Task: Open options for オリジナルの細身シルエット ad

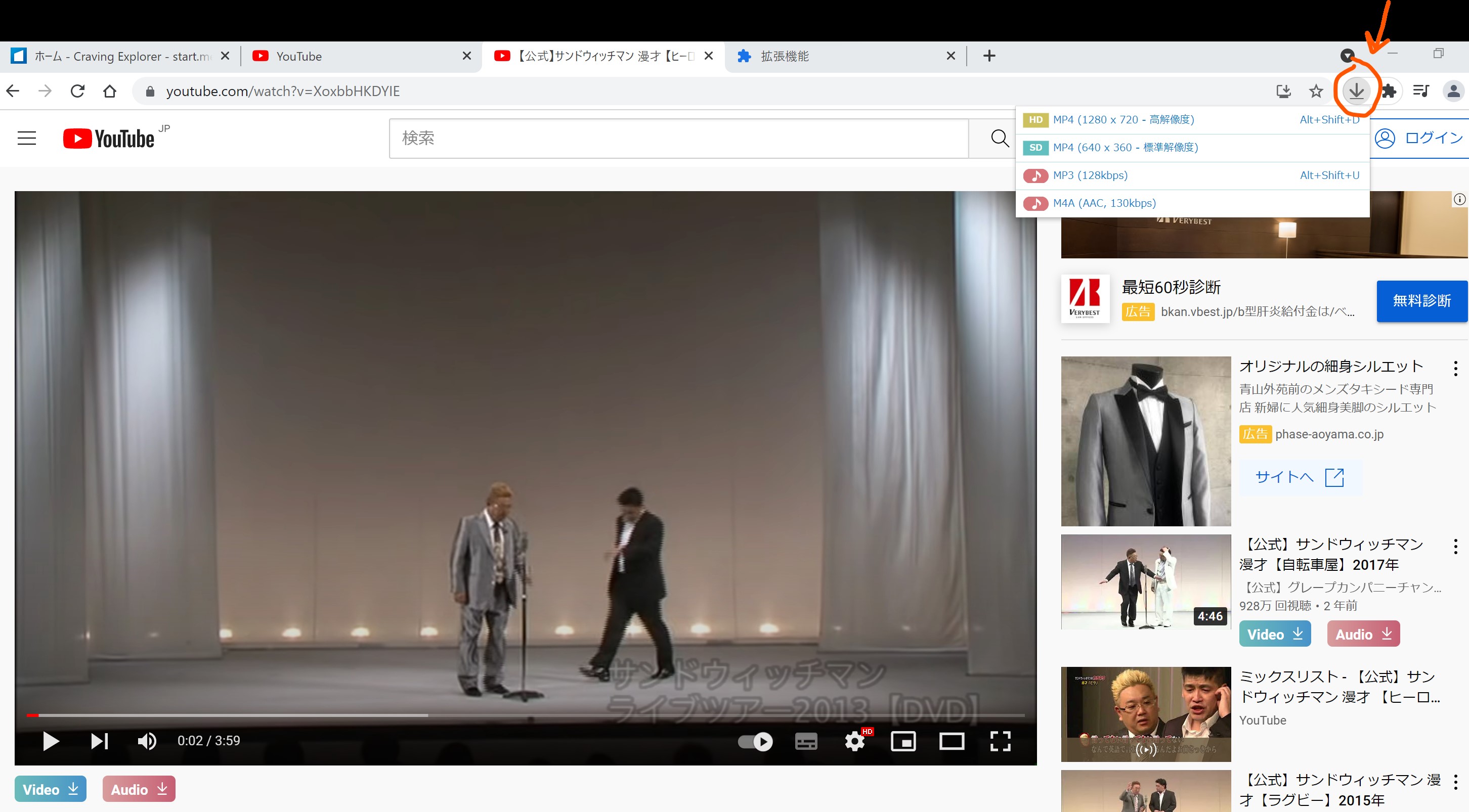Action: tap(1455, 369)
